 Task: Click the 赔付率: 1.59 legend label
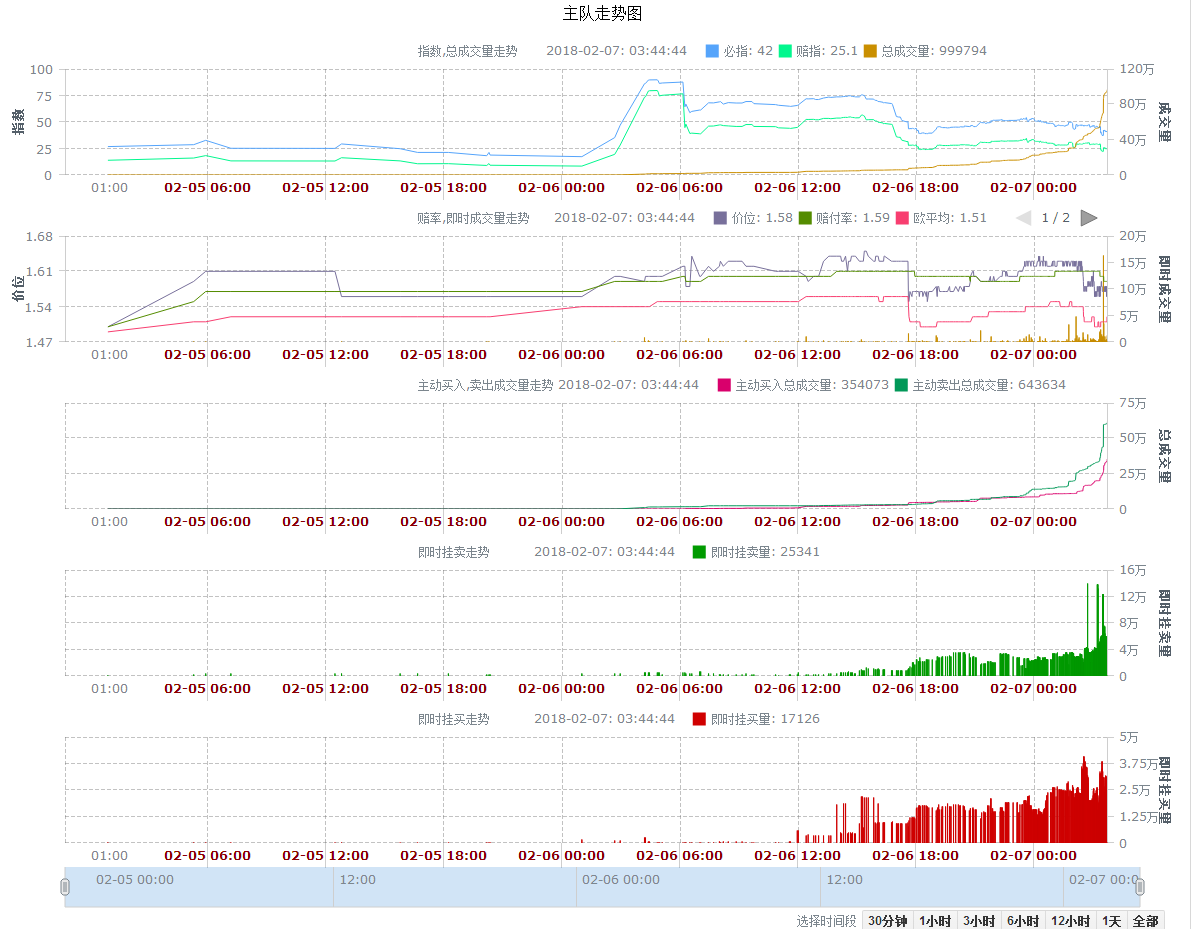tap(853, 218)
